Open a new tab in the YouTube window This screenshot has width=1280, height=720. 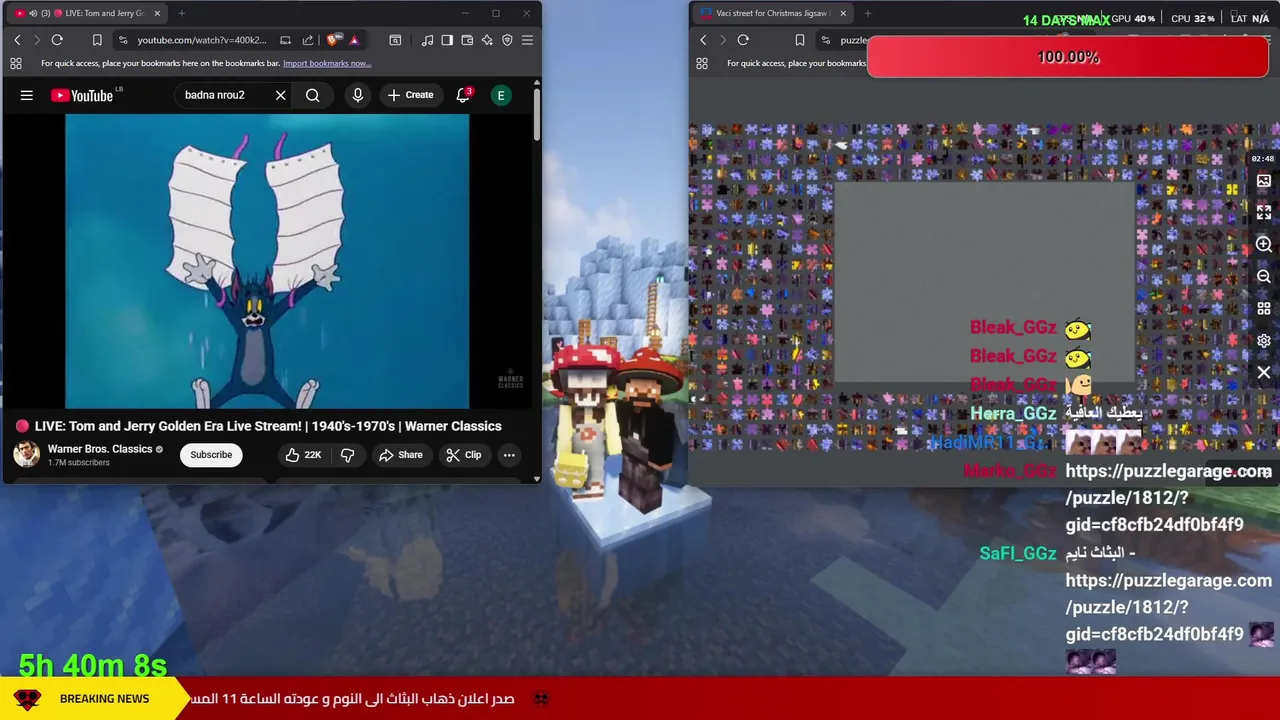[x=182, y=13]
